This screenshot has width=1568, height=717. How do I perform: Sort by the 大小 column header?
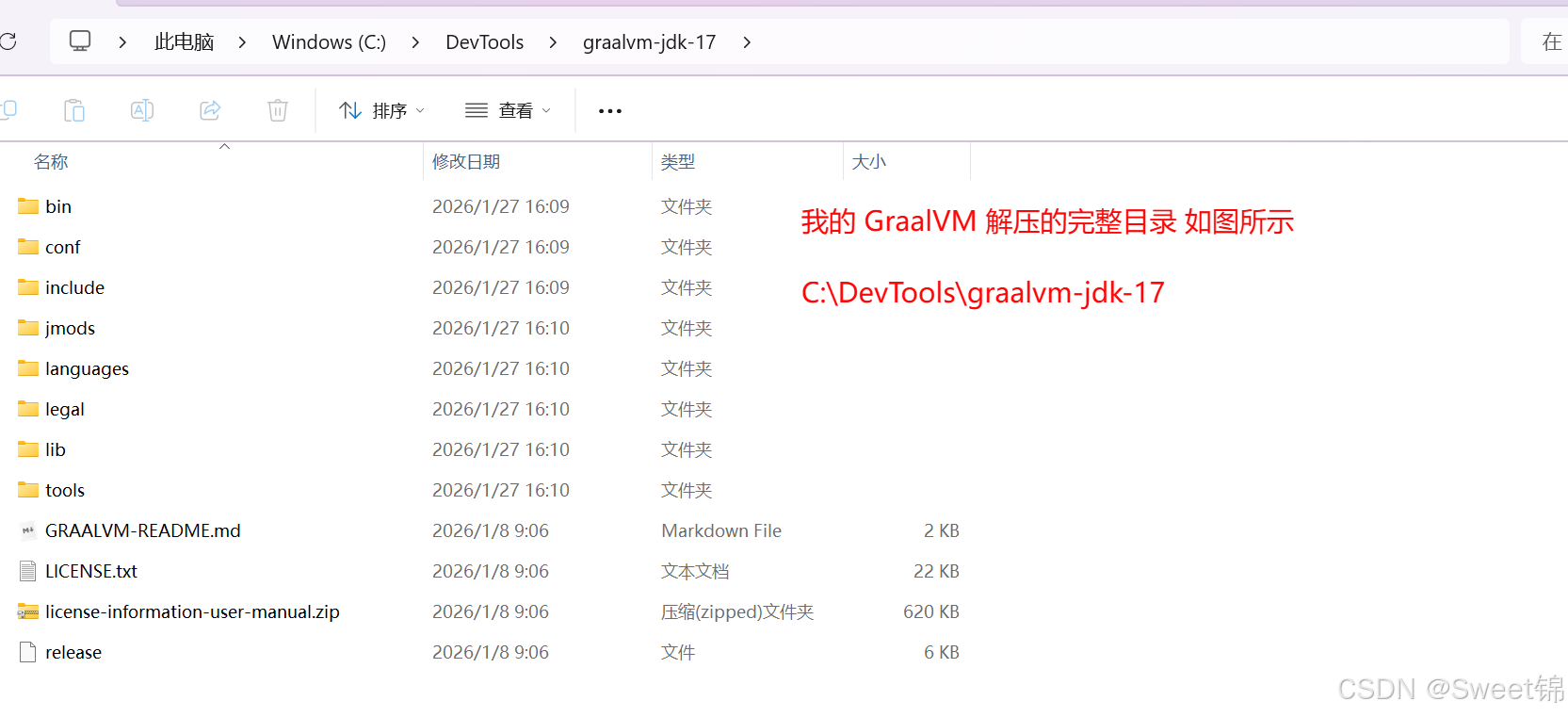tap(869, 162)
